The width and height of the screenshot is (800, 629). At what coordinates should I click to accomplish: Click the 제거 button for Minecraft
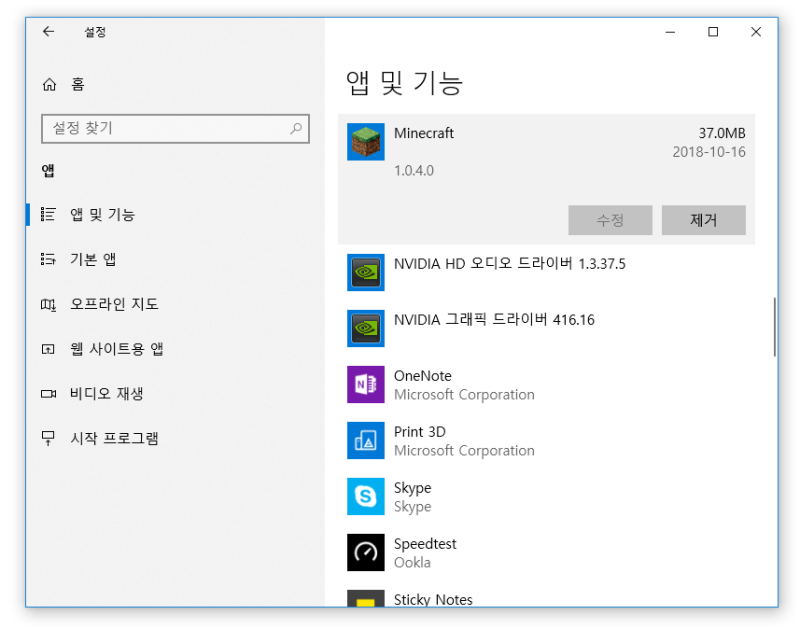click(x=704, y=220)
